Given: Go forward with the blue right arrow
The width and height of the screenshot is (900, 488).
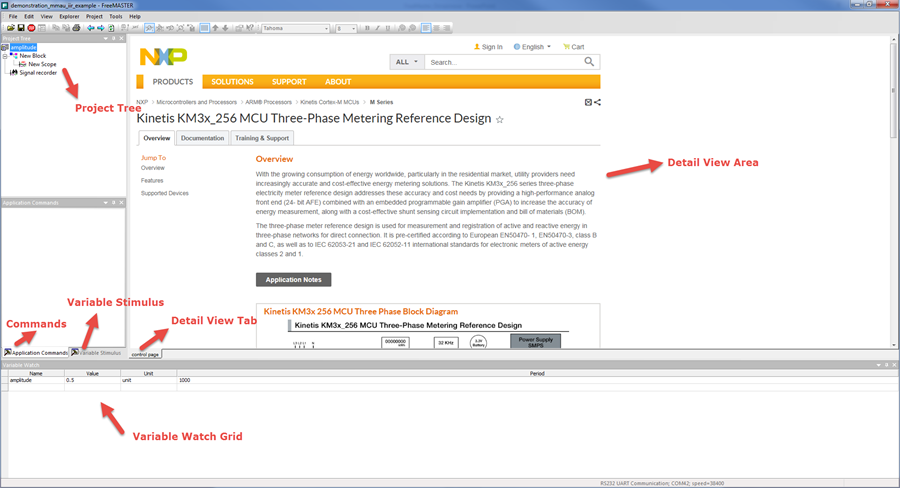Looking at the screenshot, I should pyautogui.click(x=100, y=28).
